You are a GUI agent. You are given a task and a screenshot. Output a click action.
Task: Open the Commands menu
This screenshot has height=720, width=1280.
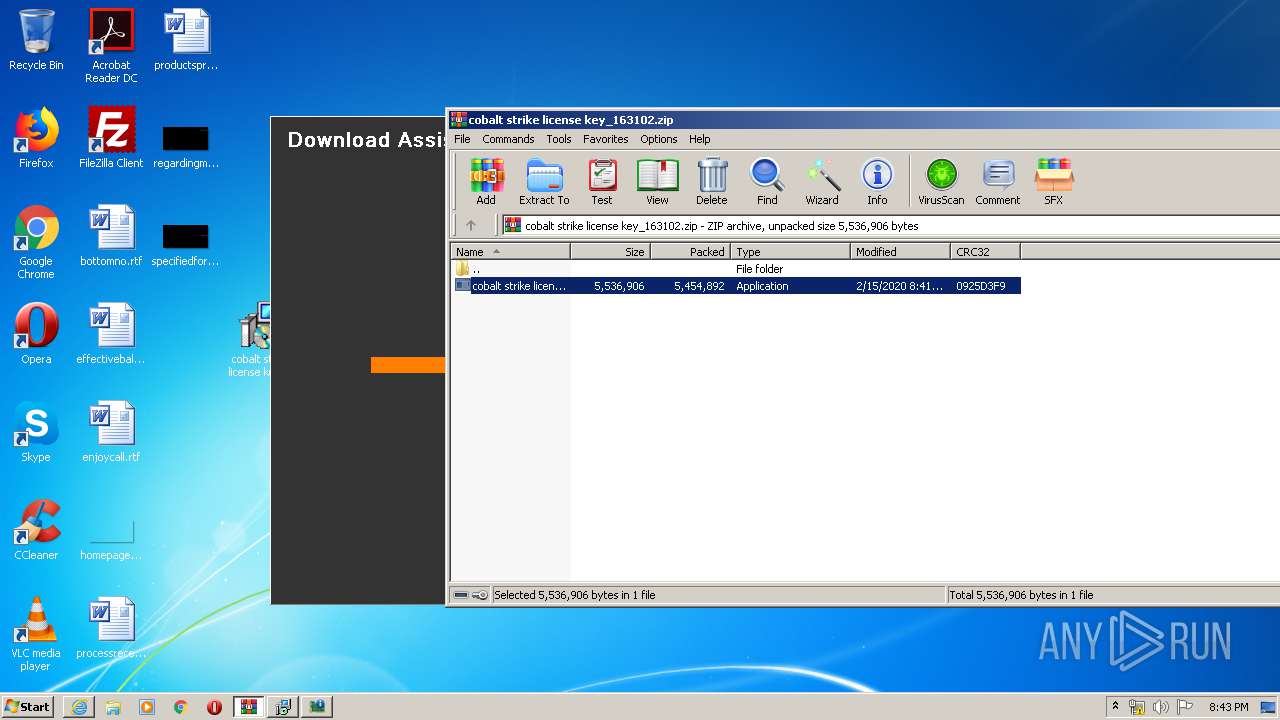(508, 139)
